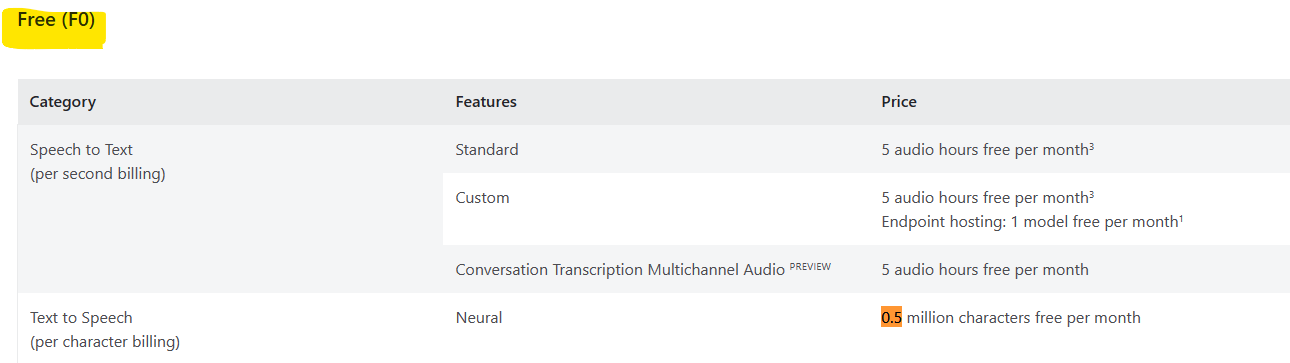Click the PREVIEW superscript label

[810, 266]
